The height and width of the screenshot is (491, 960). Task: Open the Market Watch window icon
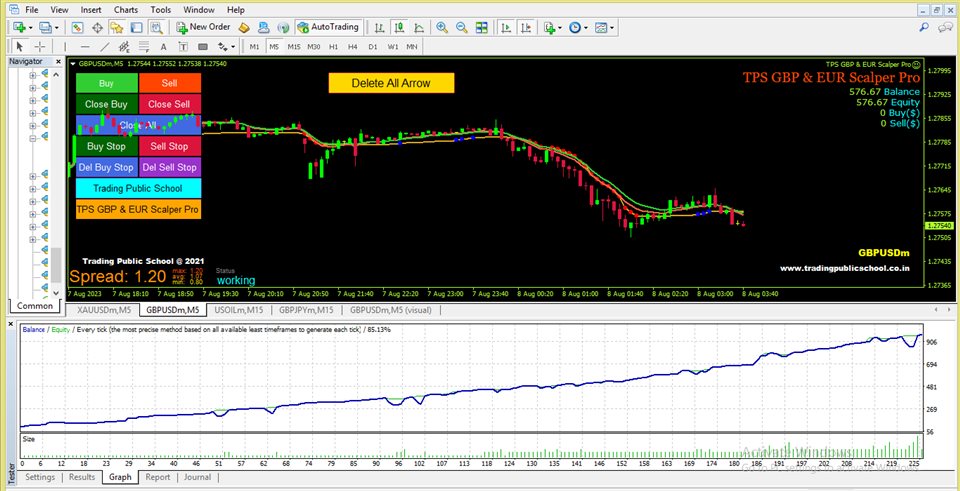click(x=77, y=27)
